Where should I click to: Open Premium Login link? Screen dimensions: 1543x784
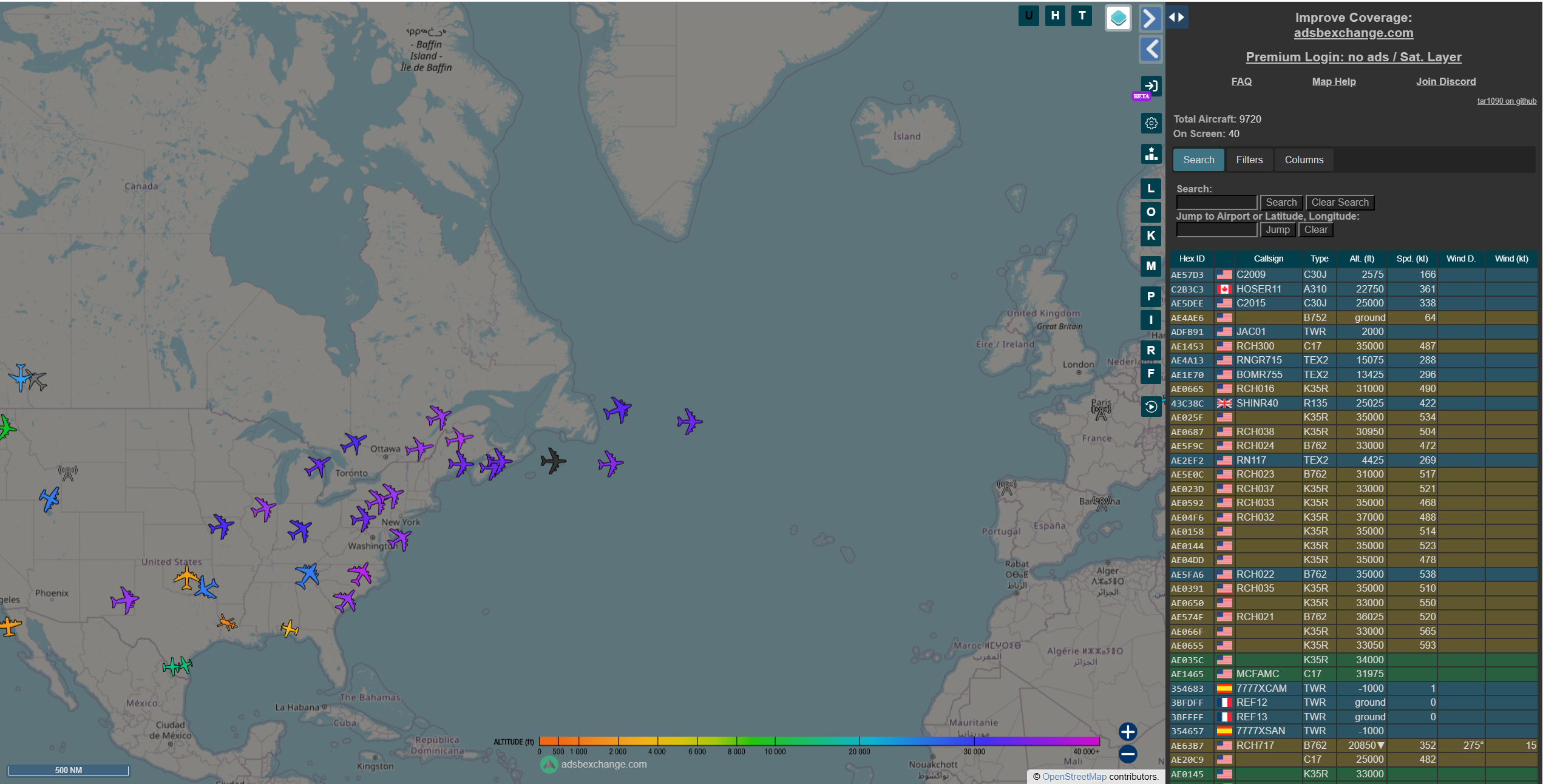tap(1354, 57)
